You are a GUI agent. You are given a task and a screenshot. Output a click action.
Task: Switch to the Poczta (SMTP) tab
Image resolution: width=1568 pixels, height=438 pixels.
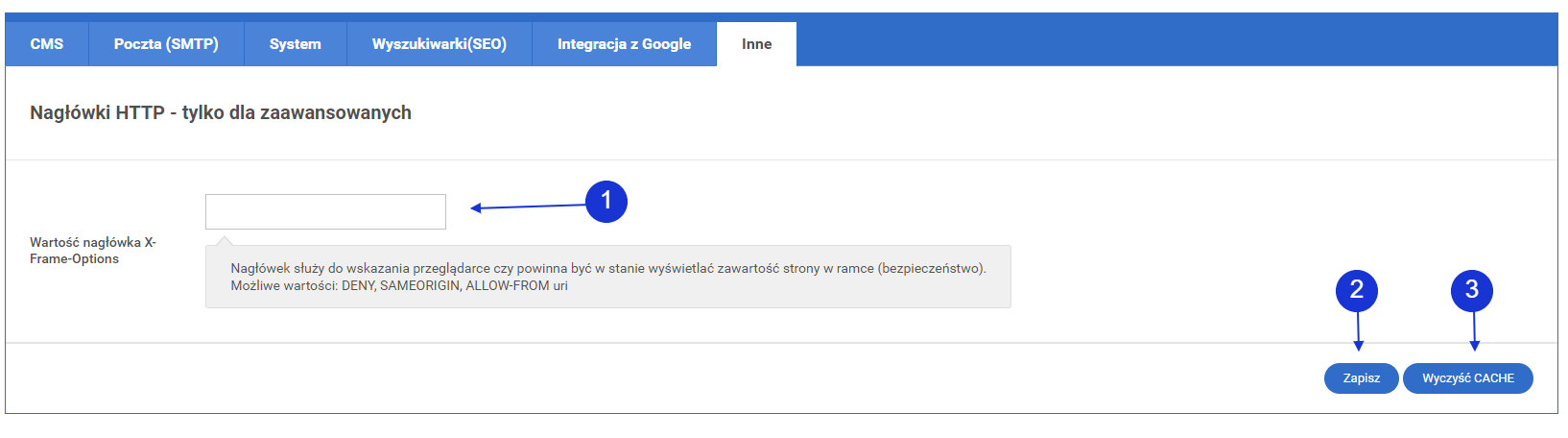pyautogui.click(x=166, y=44)
